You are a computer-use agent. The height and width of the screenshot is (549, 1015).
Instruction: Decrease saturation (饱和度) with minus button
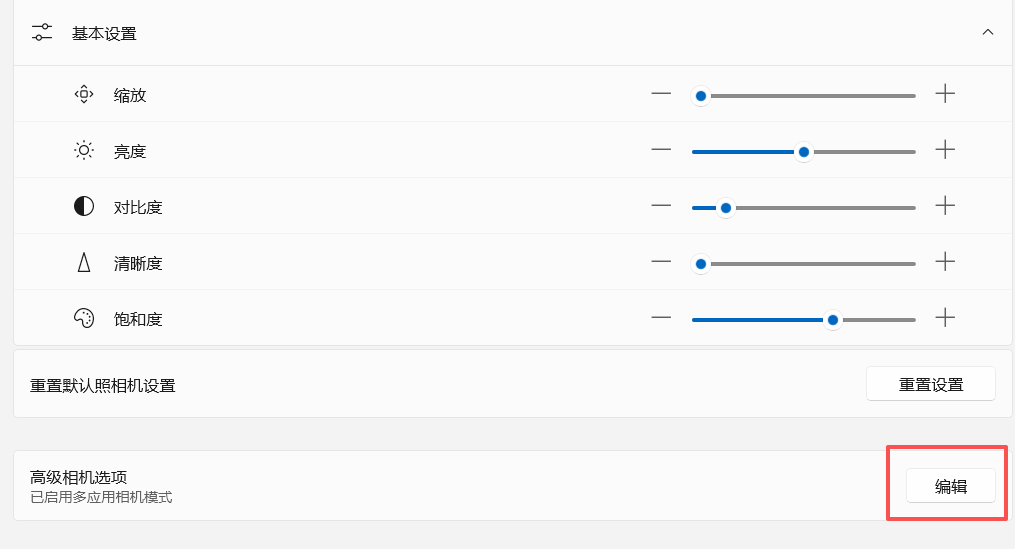pyautogui.click(x=661, y=318)
